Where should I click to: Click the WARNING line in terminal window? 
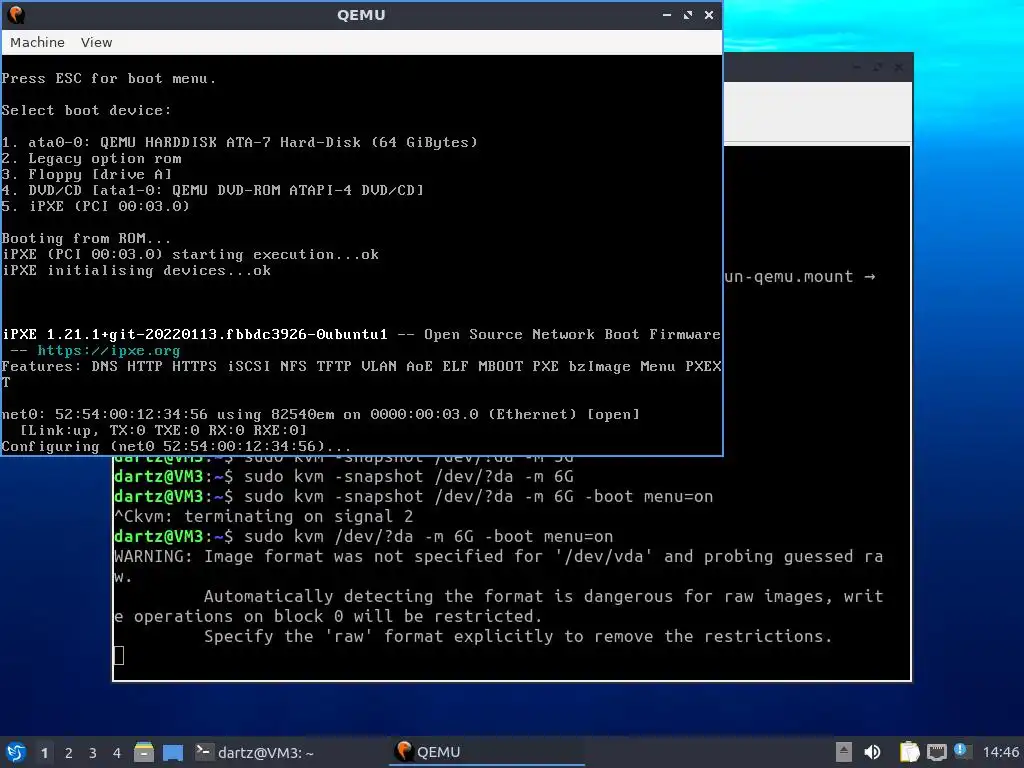click(x=498, y=556)
